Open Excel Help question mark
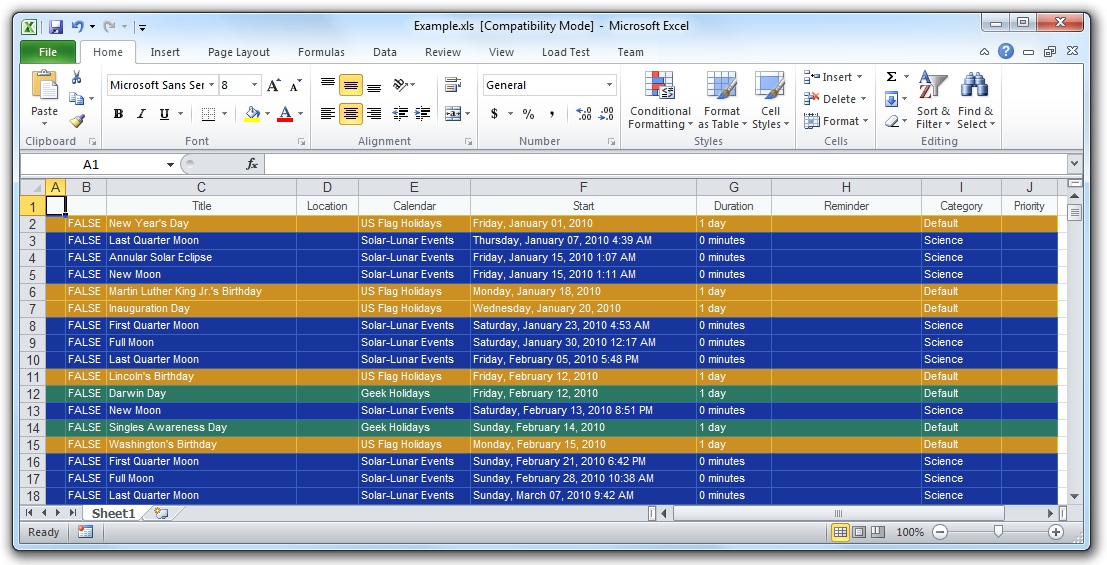Screen dimensions: 1107x565 click(x=1006, y=52)
